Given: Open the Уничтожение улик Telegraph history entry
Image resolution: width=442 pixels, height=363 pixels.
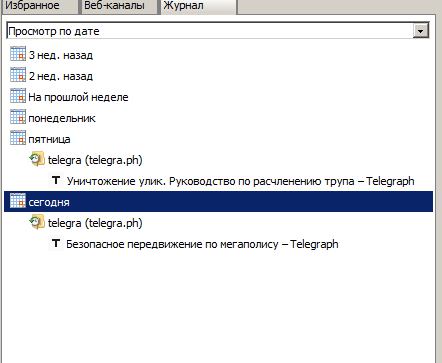Looking at the screenshot, I should (x=240, y=181).
